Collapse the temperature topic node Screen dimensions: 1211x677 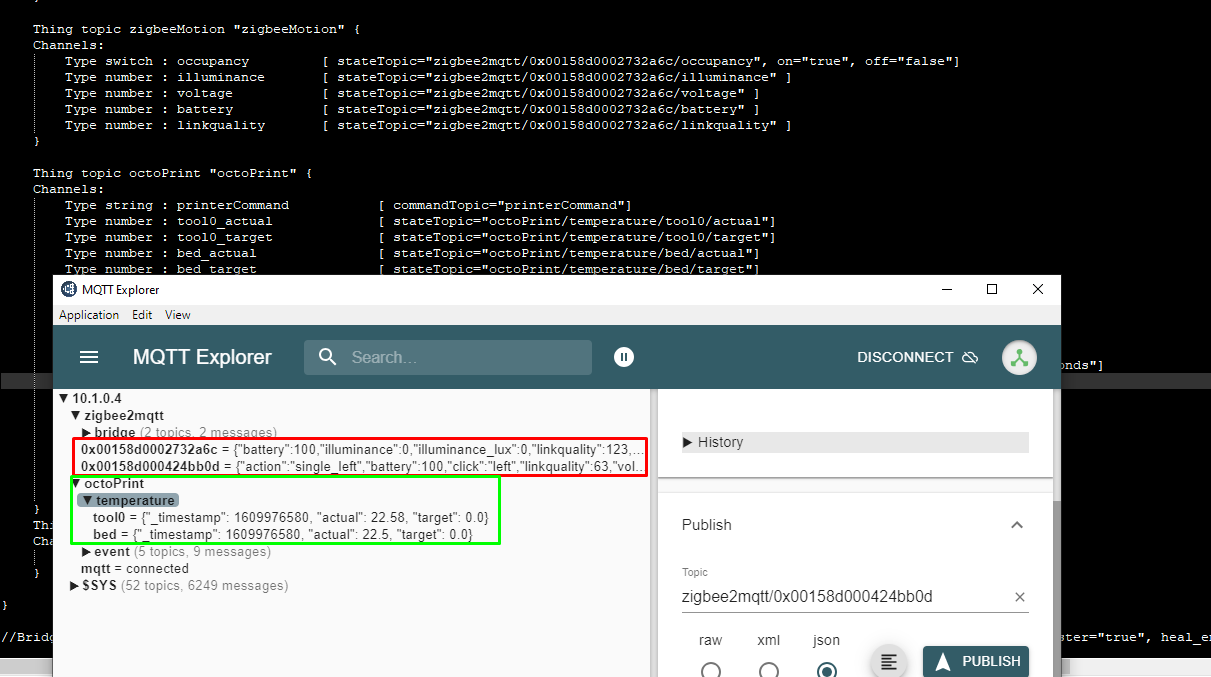click(87, 500)
